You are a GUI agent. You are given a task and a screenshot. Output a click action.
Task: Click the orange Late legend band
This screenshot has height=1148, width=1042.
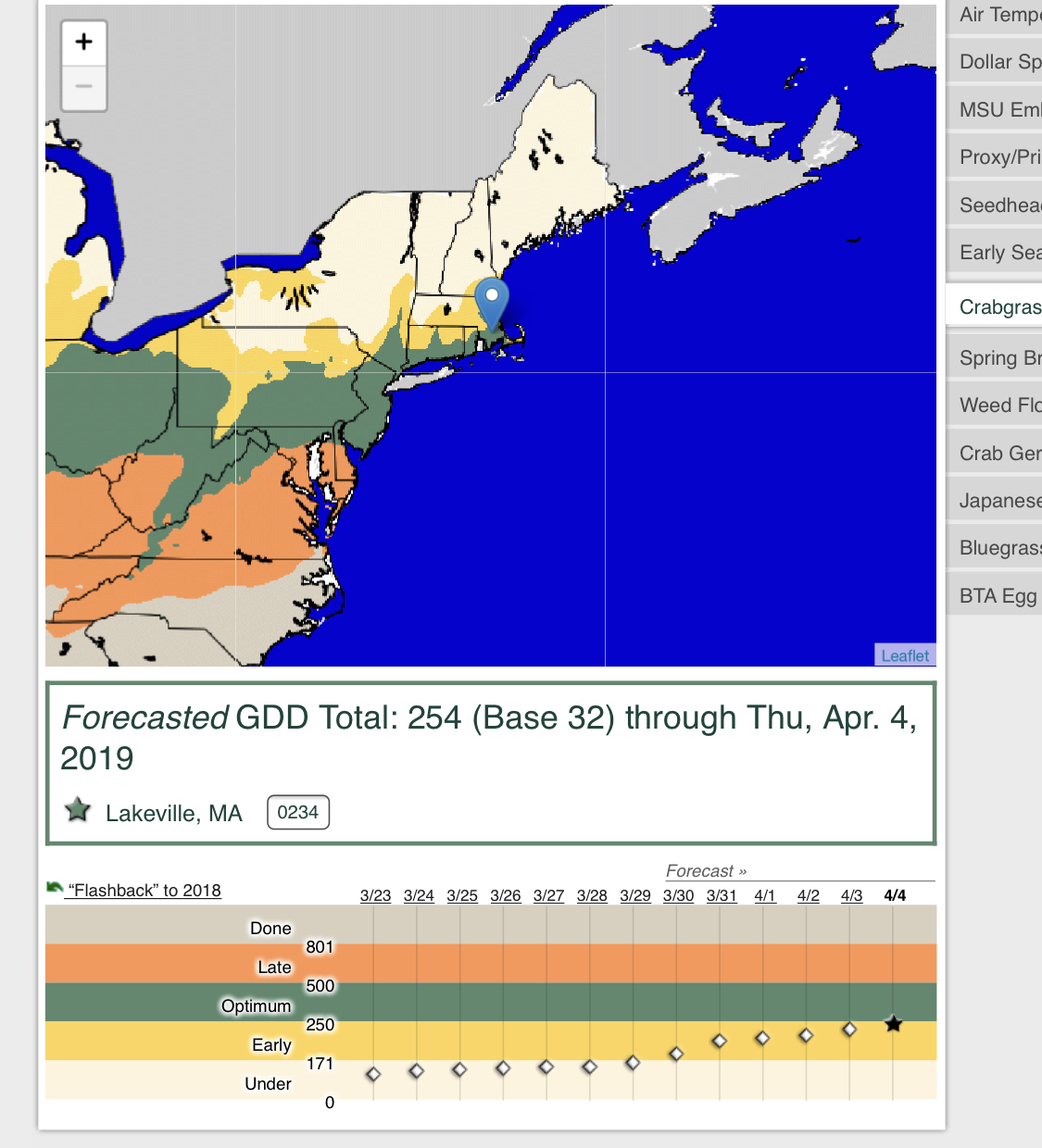coord(491,963)
